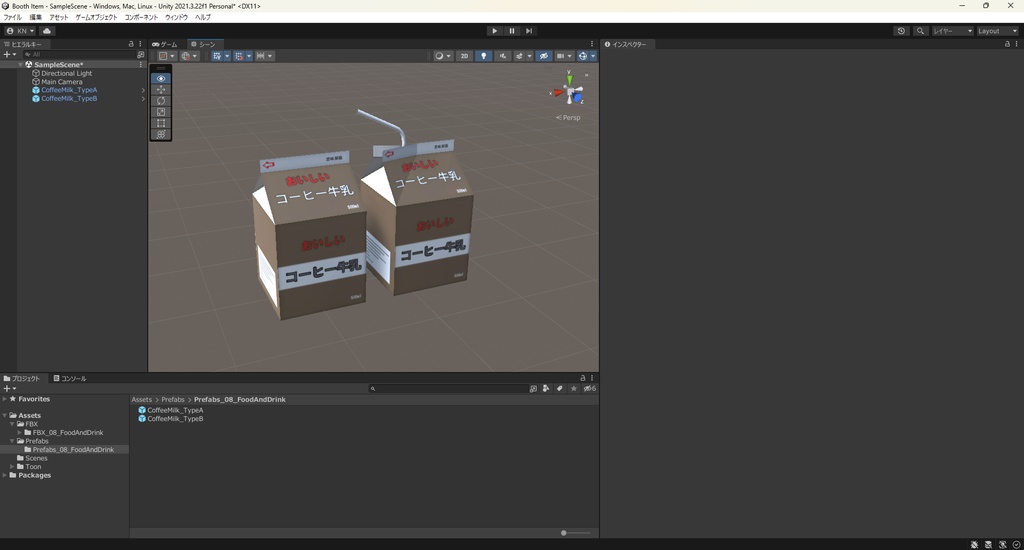Collapse SampleScene in Hierarchy
The image size is (1024, 550).
coord(21,65)
